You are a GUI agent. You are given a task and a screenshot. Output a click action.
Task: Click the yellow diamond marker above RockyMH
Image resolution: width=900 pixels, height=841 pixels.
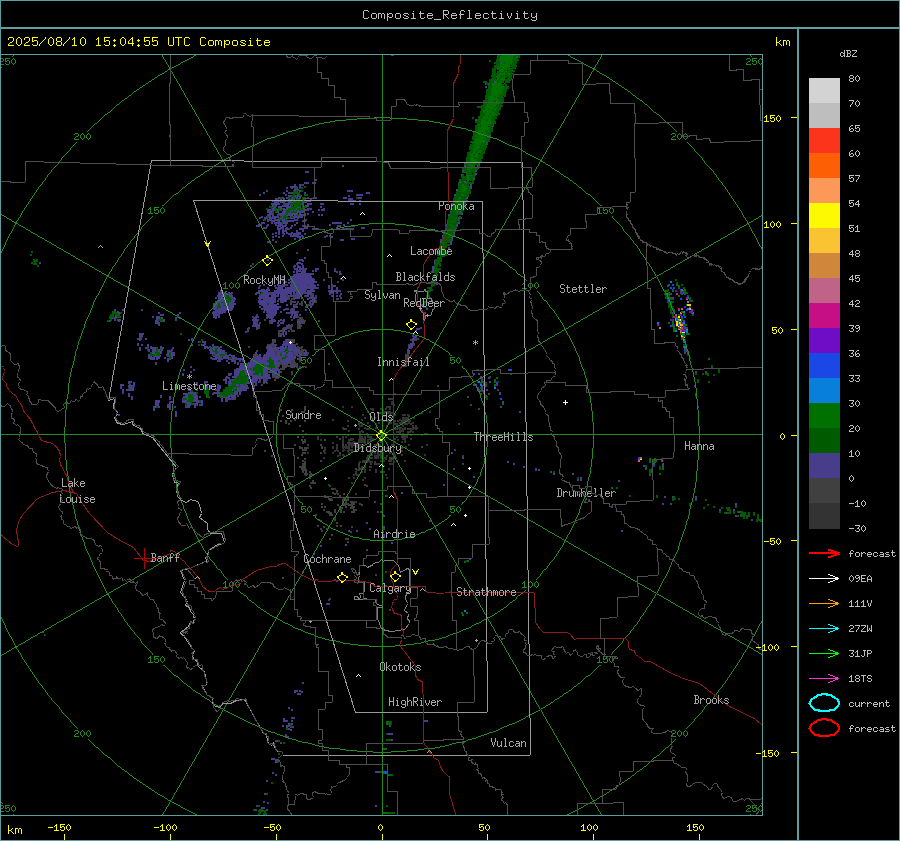click(267, 261)
